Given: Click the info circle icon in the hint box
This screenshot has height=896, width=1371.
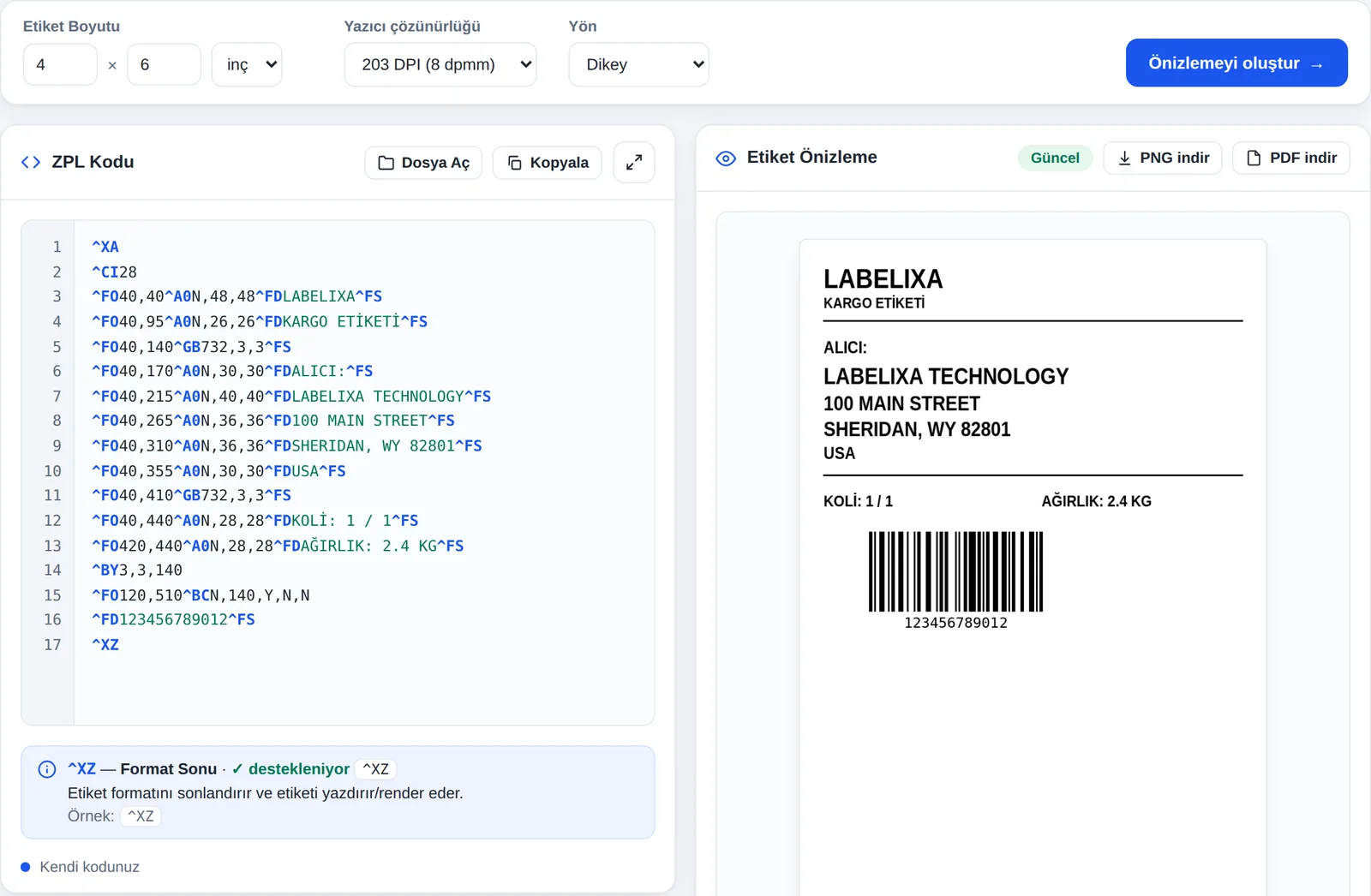Looking at the screenshot, I should click(x=47, y=769).
